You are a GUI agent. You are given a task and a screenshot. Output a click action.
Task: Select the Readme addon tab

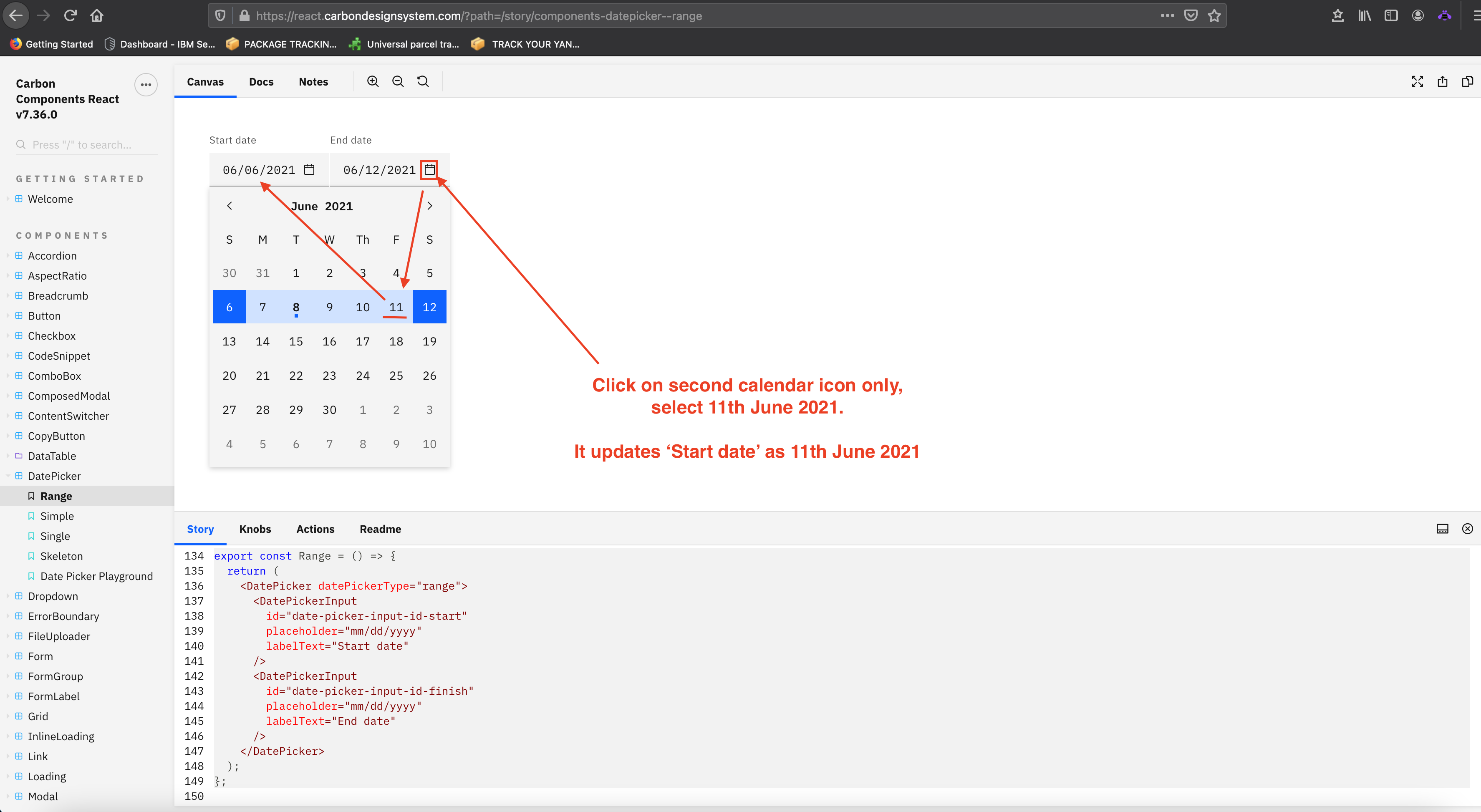(380, 529)
